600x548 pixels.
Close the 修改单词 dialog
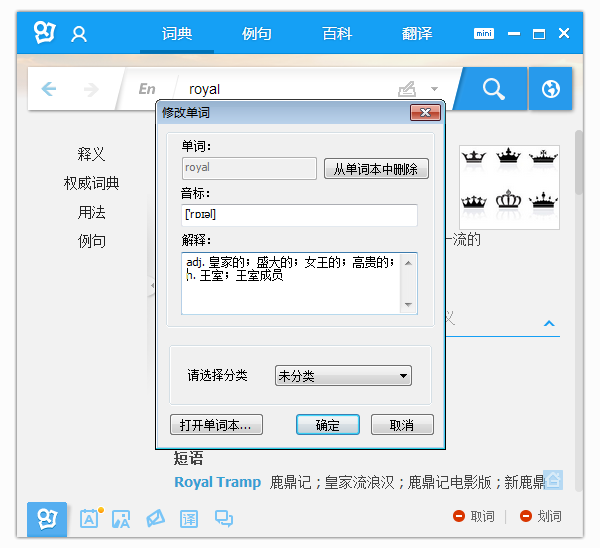coord(425,113)
